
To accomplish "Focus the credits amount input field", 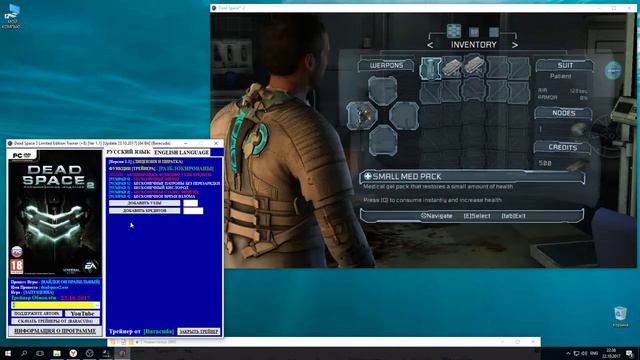I will [x=193, y=211].
